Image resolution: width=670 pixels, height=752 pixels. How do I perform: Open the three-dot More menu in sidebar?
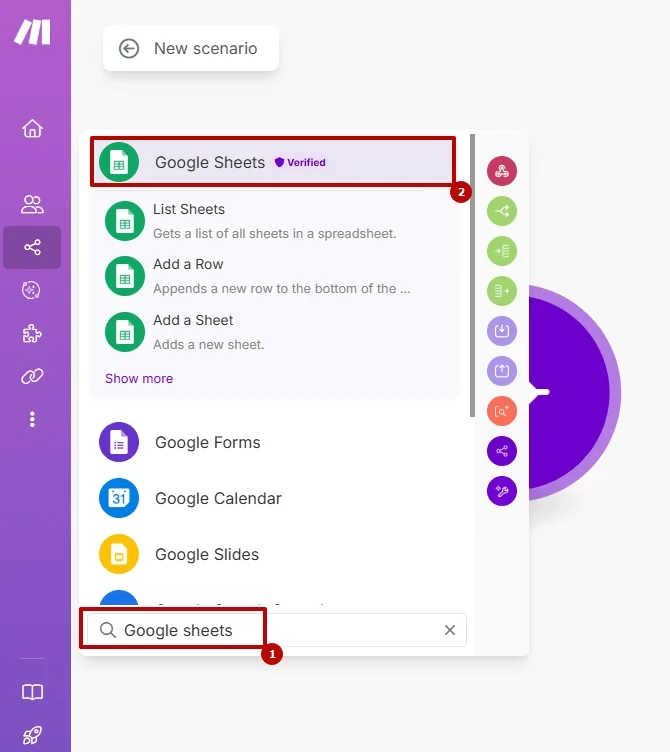[x=32, y=419]
